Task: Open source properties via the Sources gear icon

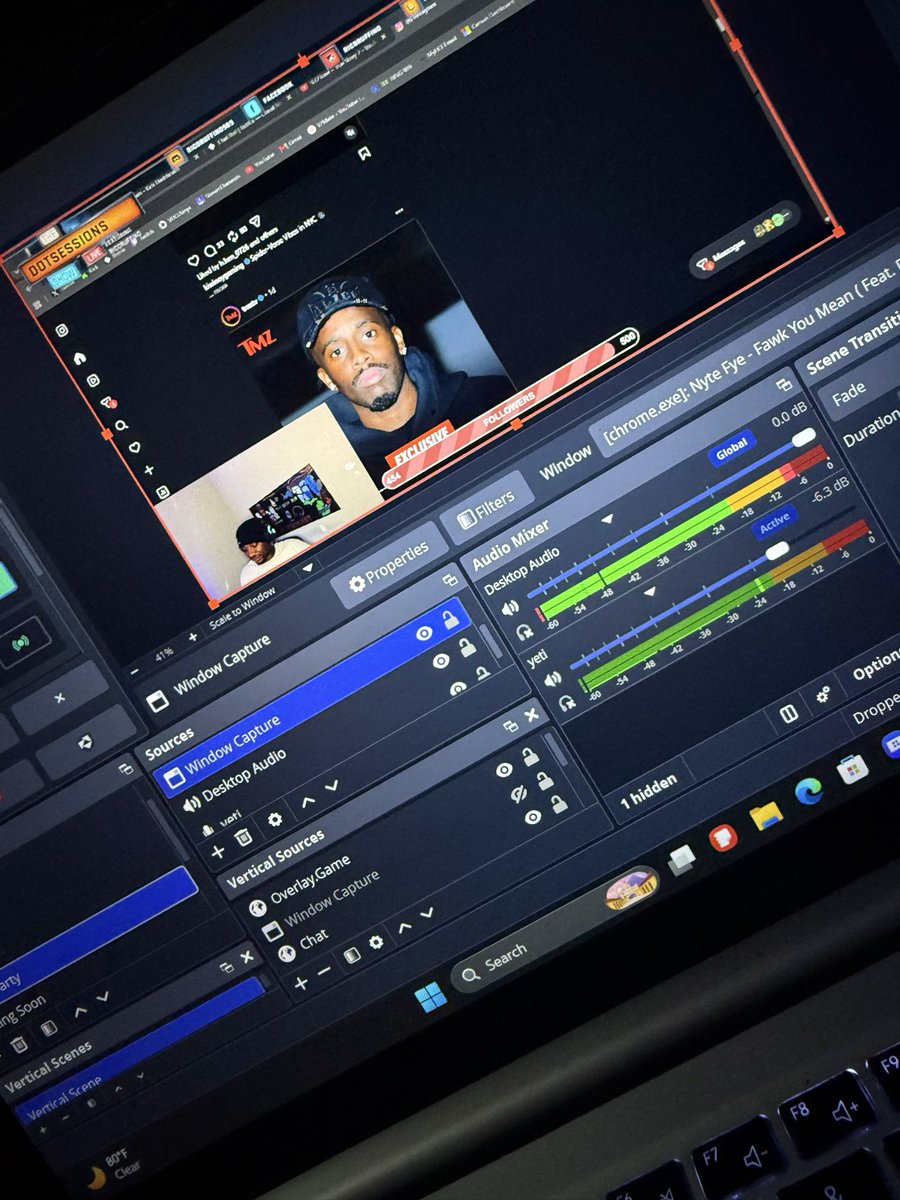Action: click(x=274, y=820)
